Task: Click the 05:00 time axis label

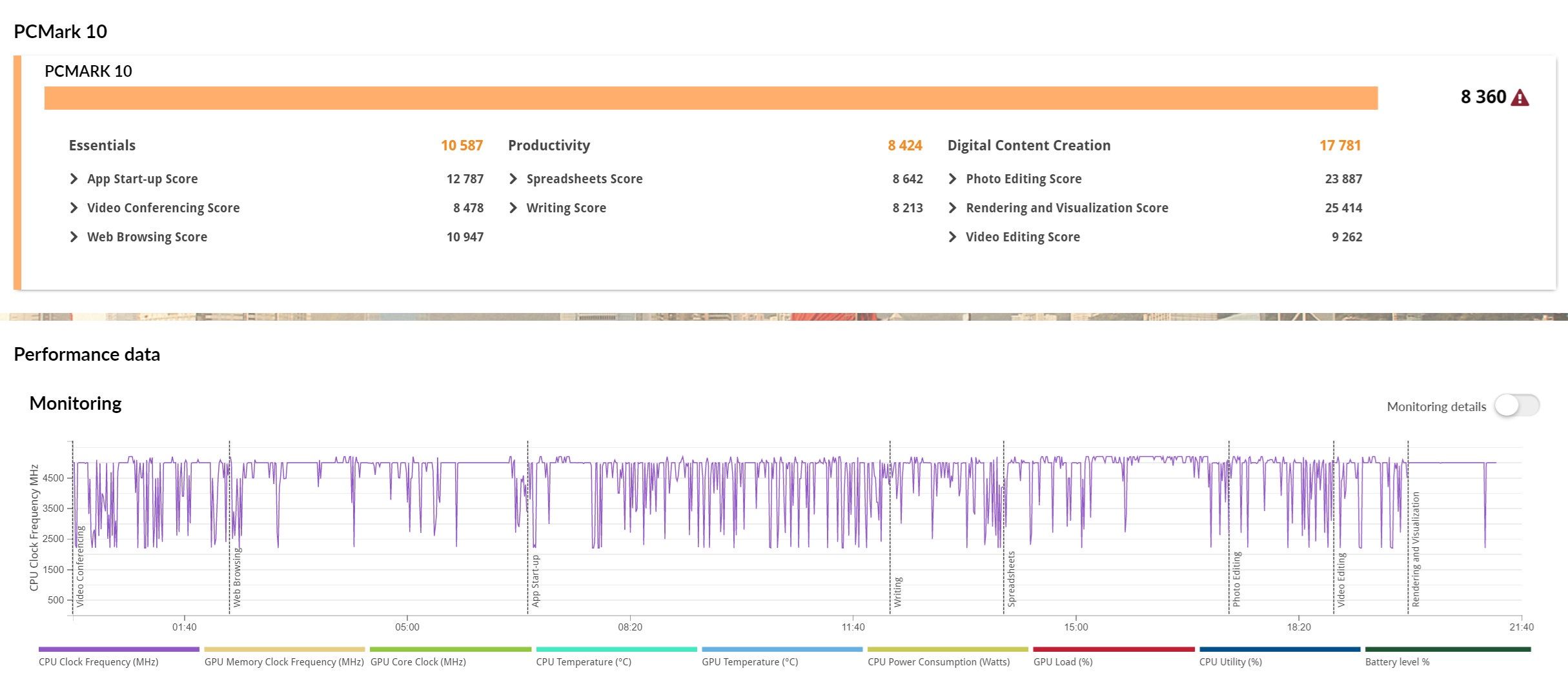Action: point(407,627)
